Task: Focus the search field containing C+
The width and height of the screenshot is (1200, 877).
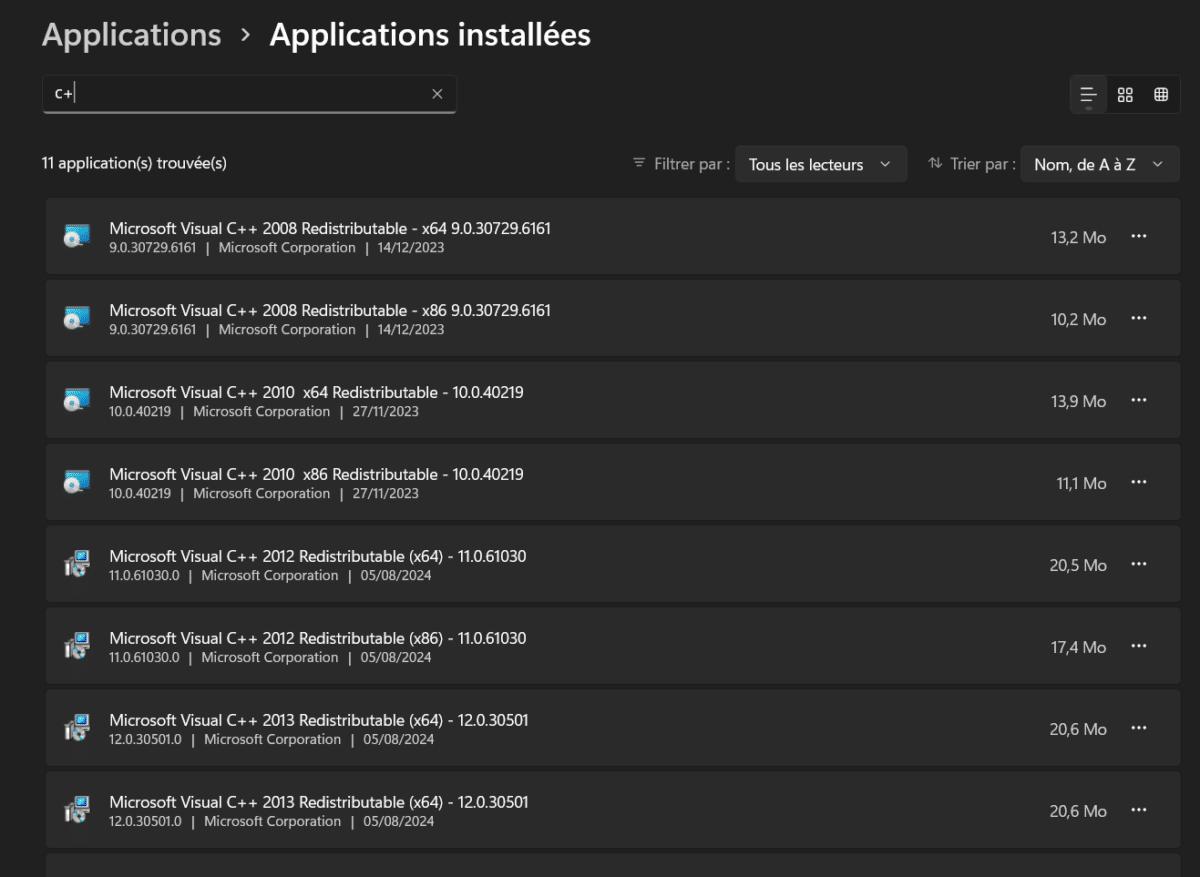Action: pos(249,94)
